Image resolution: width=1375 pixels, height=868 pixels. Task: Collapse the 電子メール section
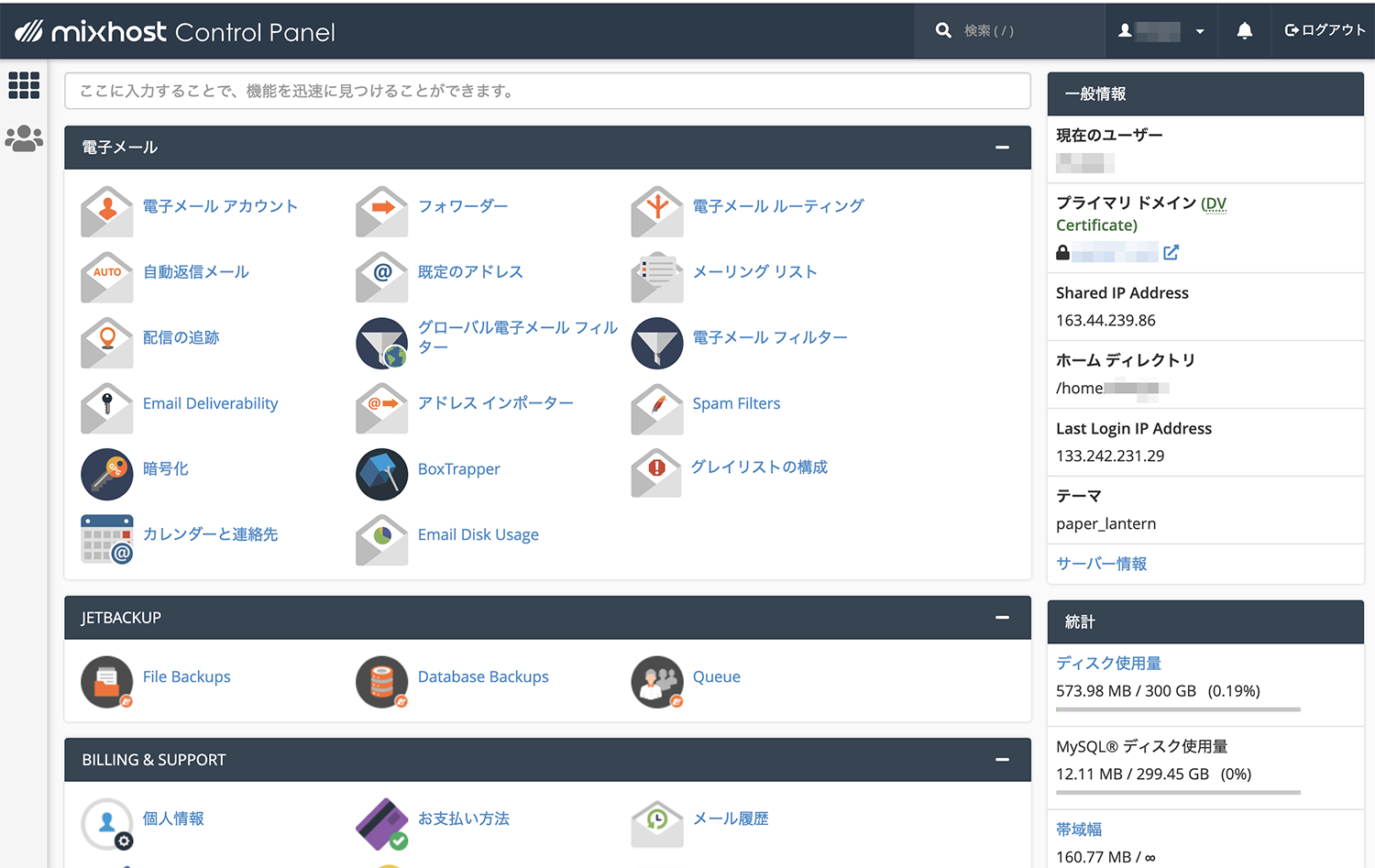1003,148
